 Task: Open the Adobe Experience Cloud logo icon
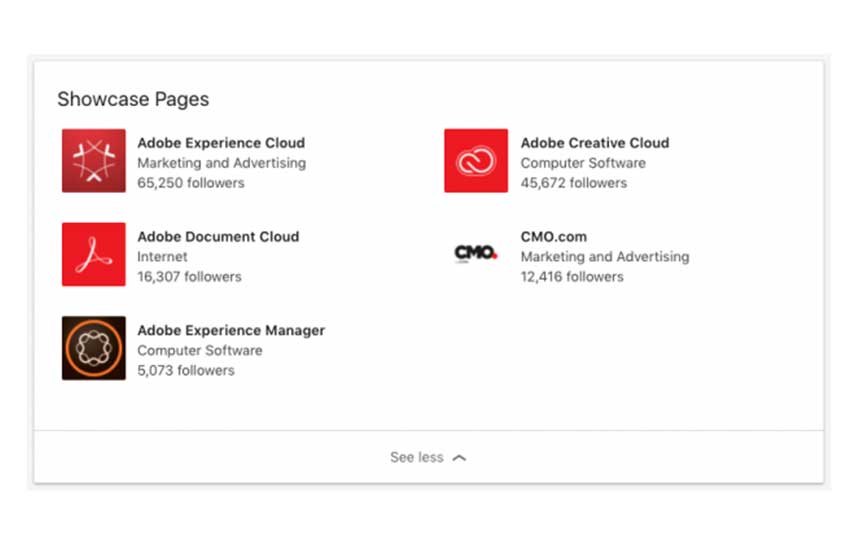pyautogui.click(x=94, y=160)
